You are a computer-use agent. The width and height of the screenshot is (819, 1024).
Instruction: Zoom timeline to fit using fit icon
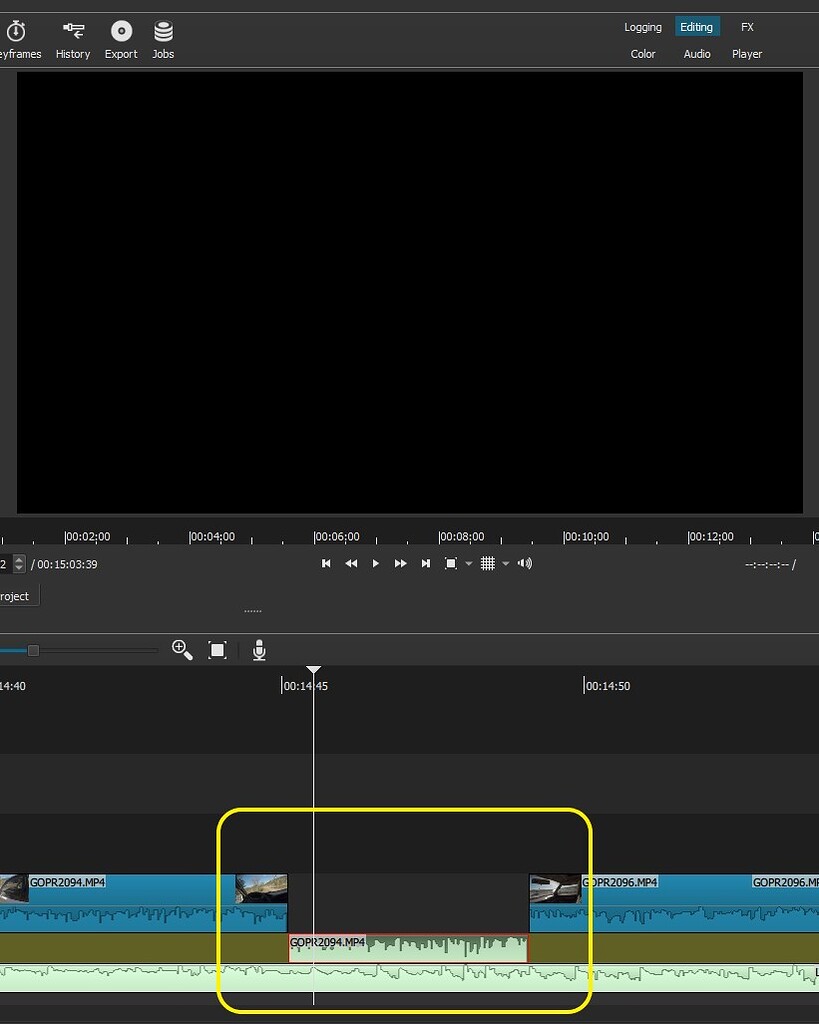[217, 650]
